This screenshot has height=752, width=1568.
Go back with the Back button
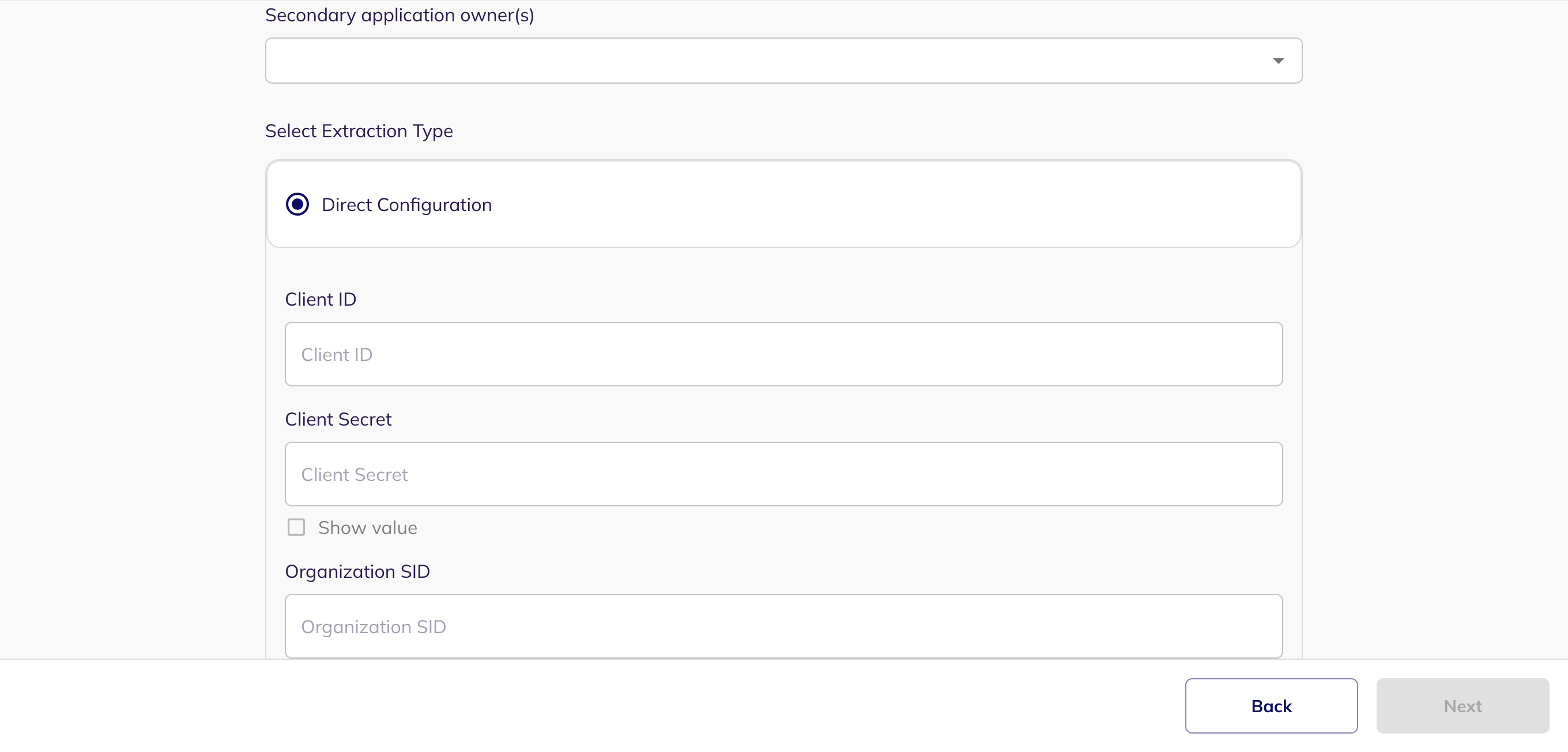pos(1271,705)
